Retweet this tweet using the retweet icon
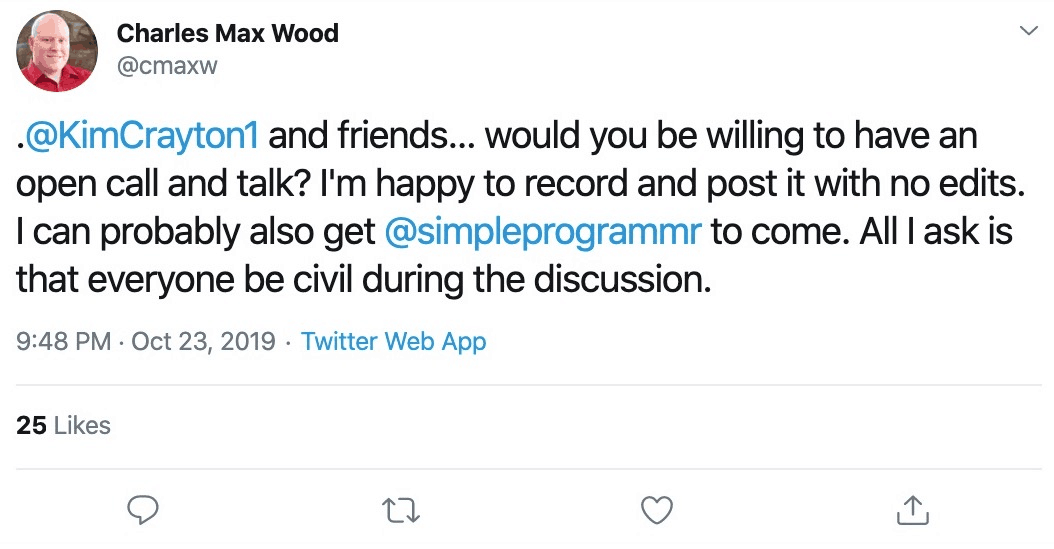 401,511
